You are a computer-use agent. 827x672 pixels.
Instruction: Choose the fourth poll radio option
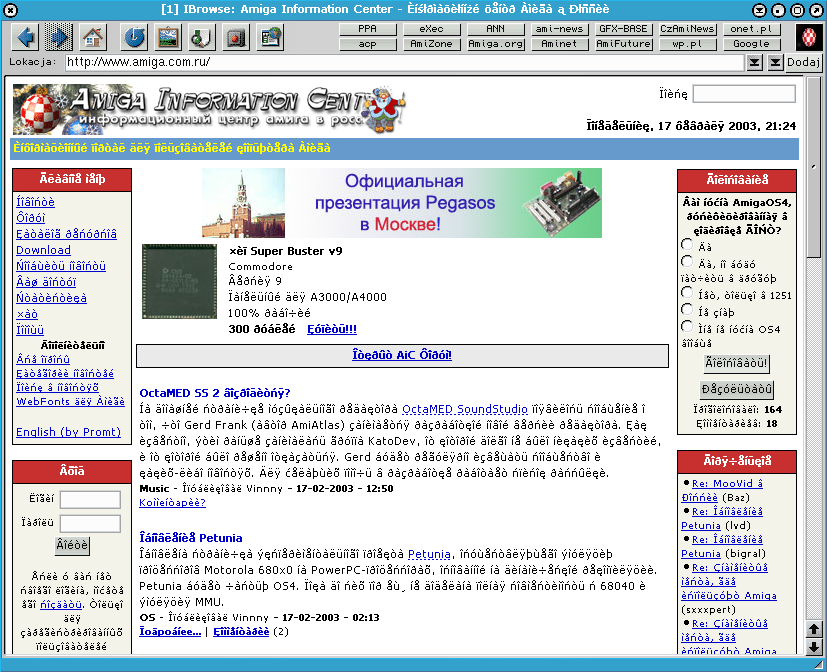point(687,310)
